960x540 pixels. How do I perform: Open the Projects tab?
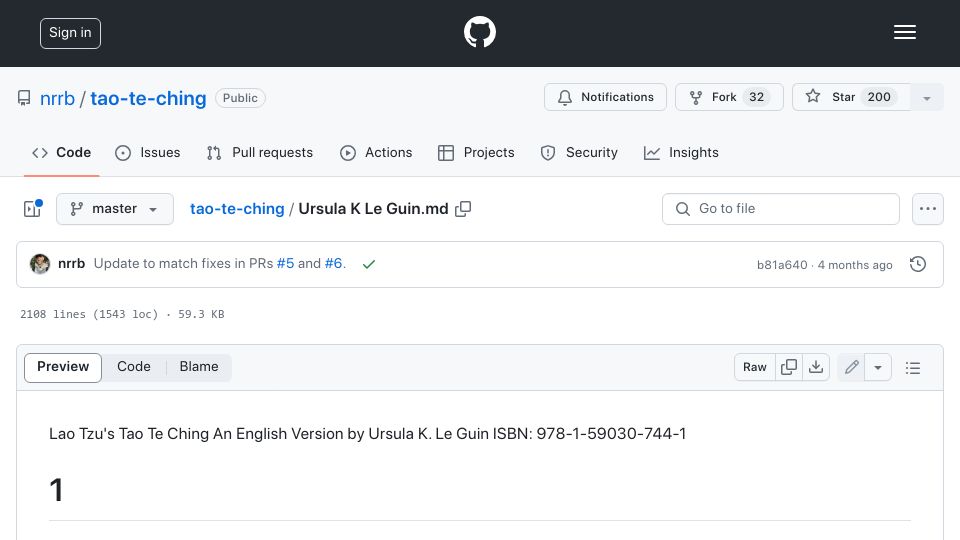pyautogui.click(x=476, y=152)
